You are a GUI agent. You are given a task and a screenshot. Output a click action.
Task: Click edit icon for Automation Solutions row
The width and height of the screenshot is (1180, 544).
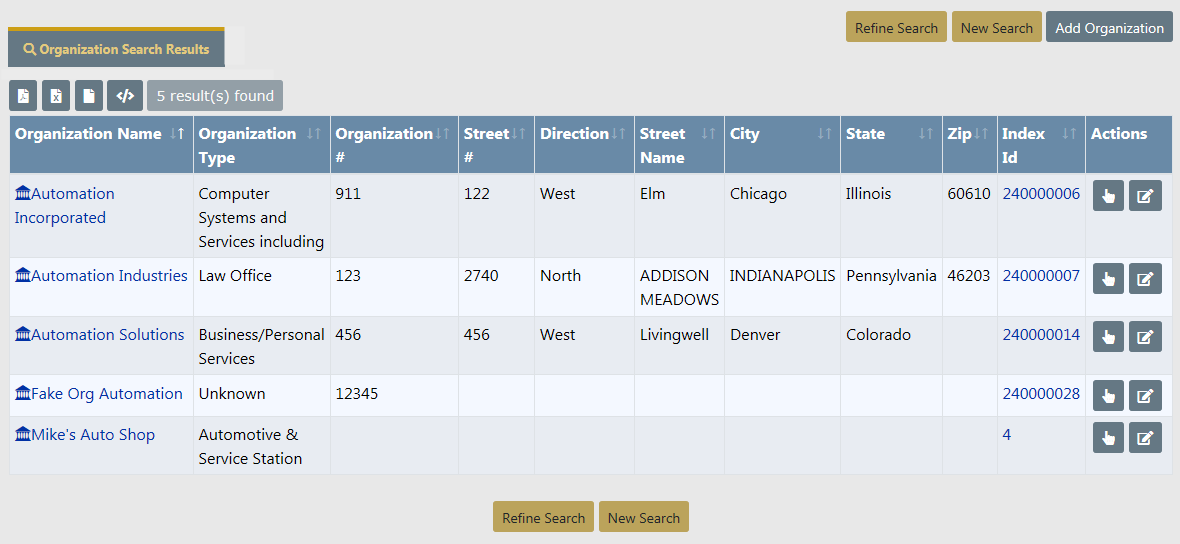pyautogui.click(x=1145, y=338)
